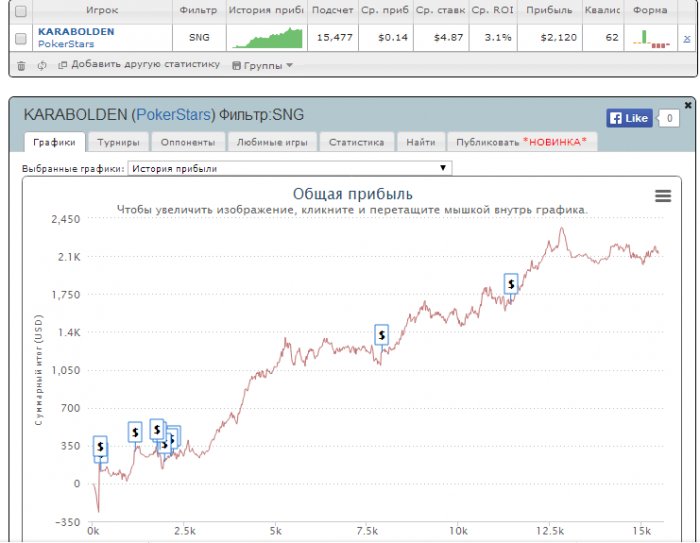The height and width of the screenshot is (543, 700).
Task: Click the Форма mini bar chart
Action: [x=651, y=38]
